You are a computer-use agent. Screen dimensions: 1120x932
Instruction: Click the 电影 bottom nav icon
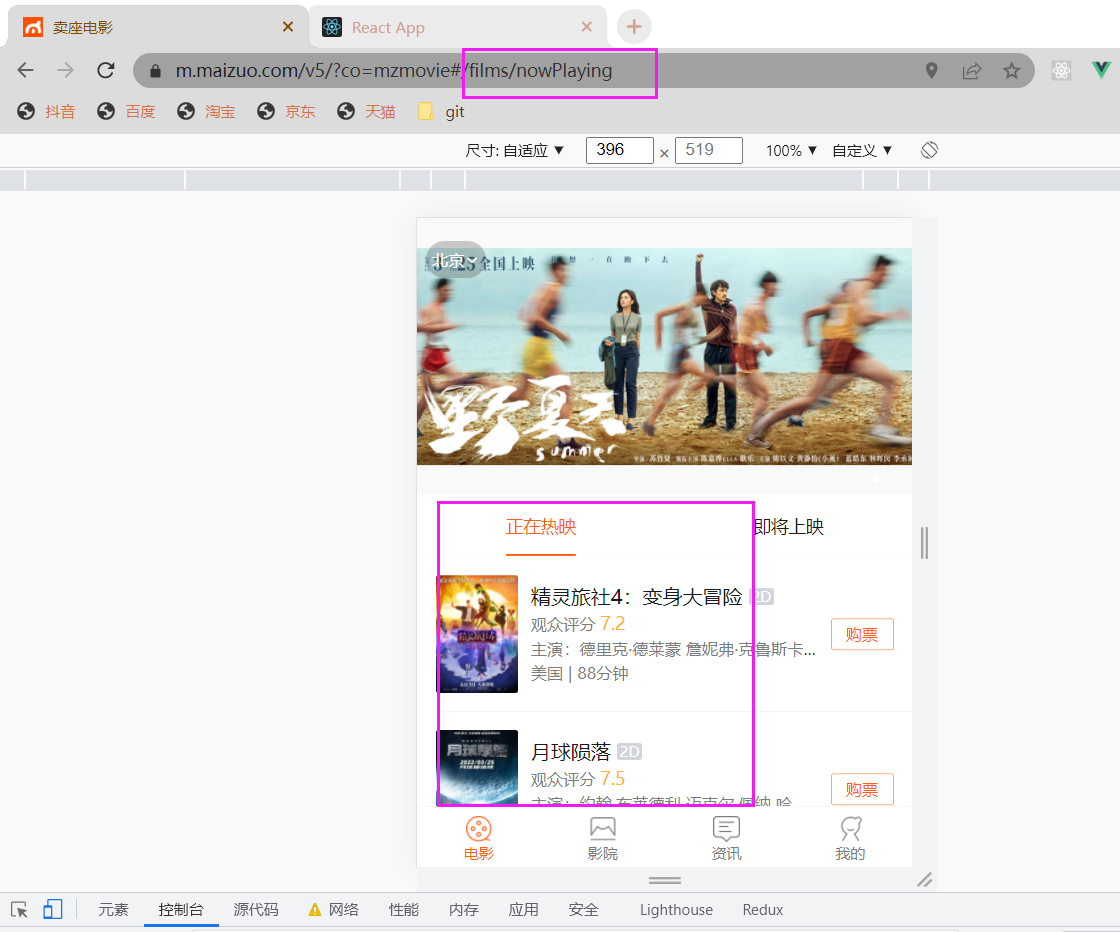click(x=479, y=838)
